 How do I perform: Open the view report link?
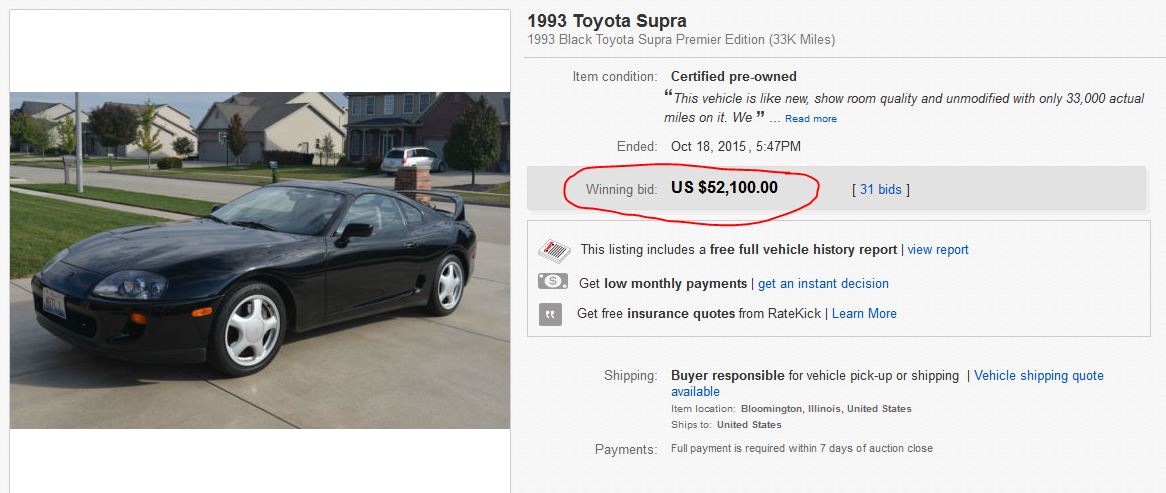938,250
